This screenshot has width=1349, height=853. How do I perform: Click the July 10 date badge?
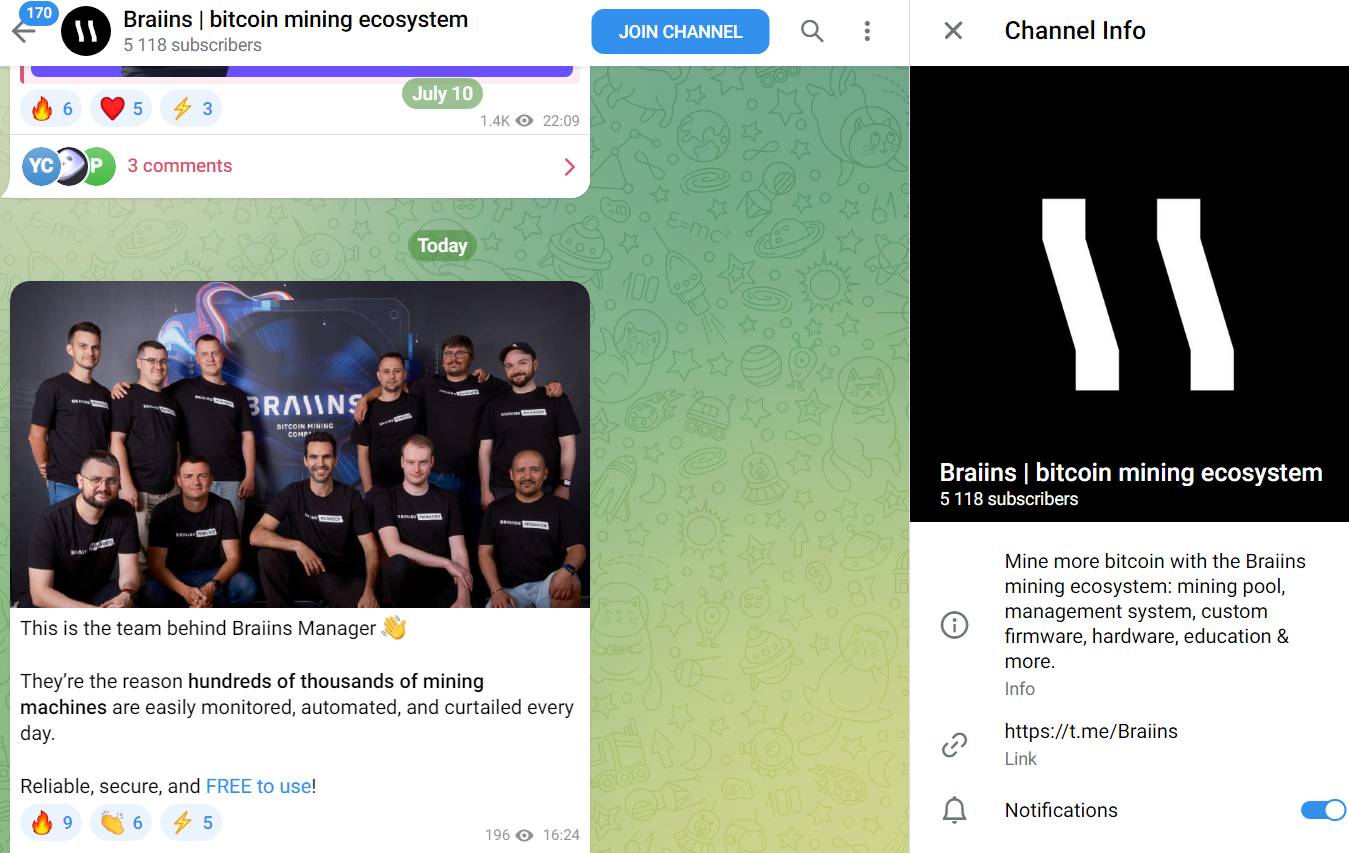443,94
